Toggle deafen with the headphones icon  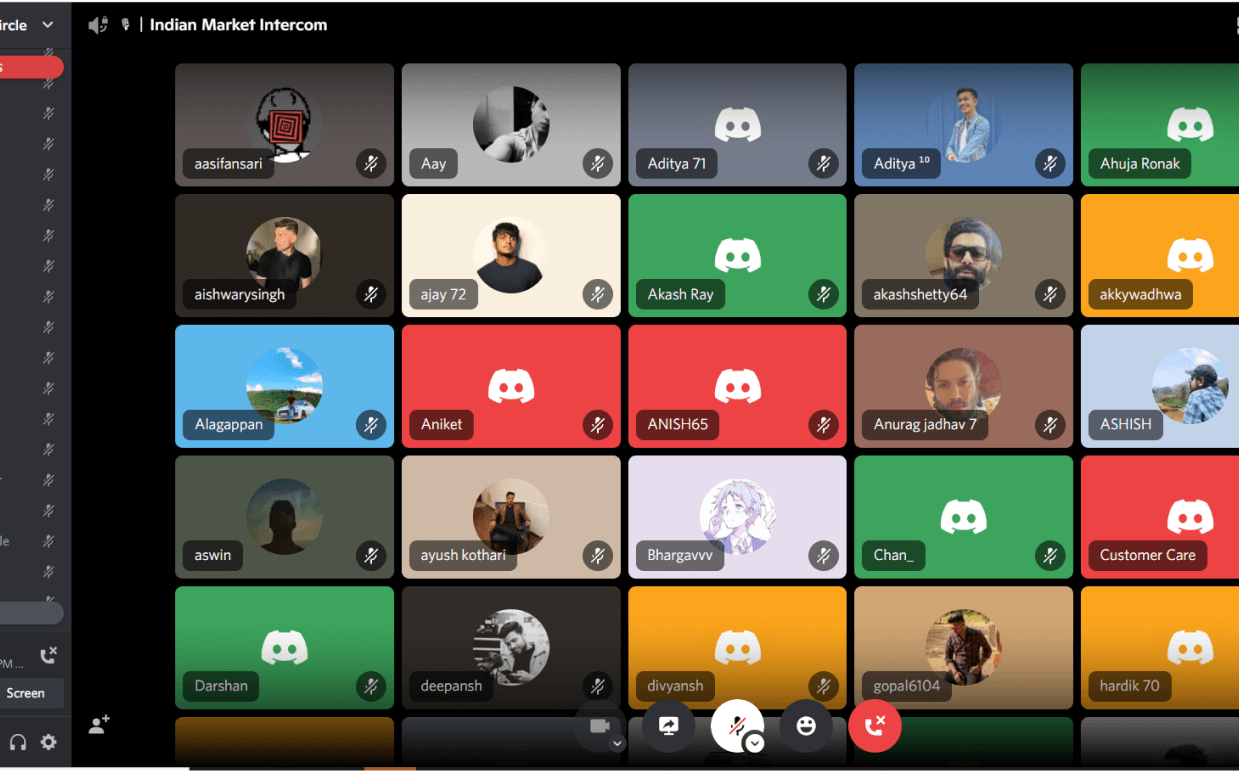point(18,742)
